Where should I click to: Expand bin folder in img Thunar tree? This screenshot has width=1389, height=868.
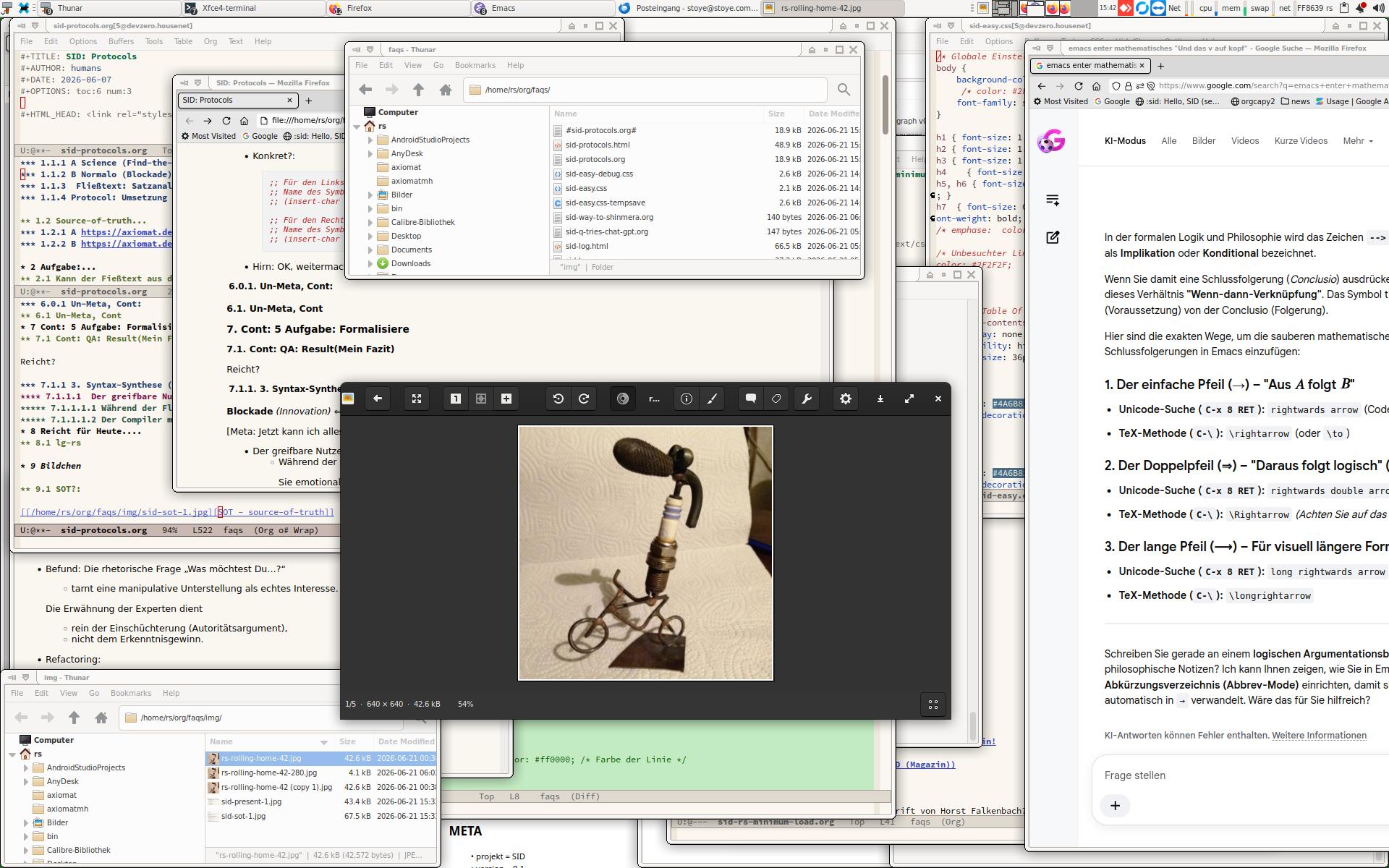[x=26, y=836]
